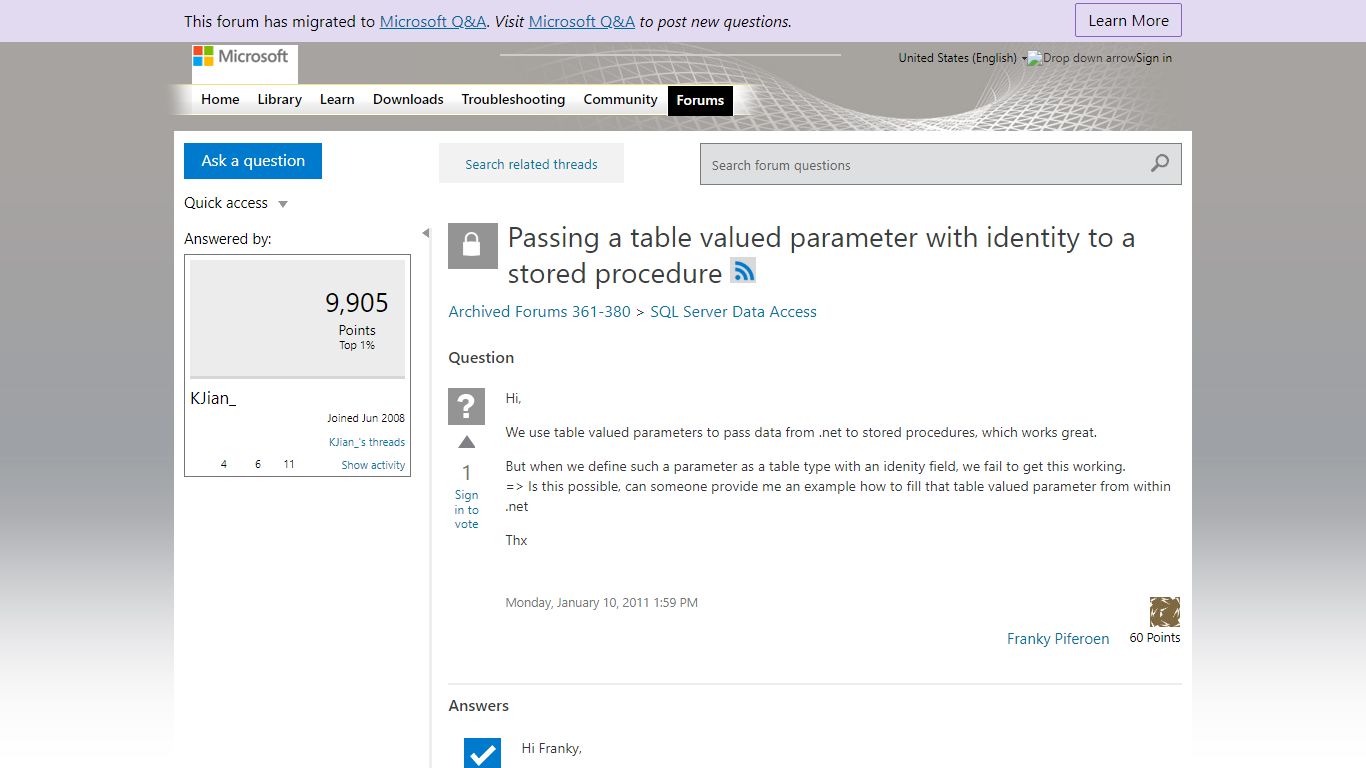The width and height of the screenshot is (1366, 768).
Task: Follow the Visit Microsoft Q&A link
Action: click(x=582, y=21)
